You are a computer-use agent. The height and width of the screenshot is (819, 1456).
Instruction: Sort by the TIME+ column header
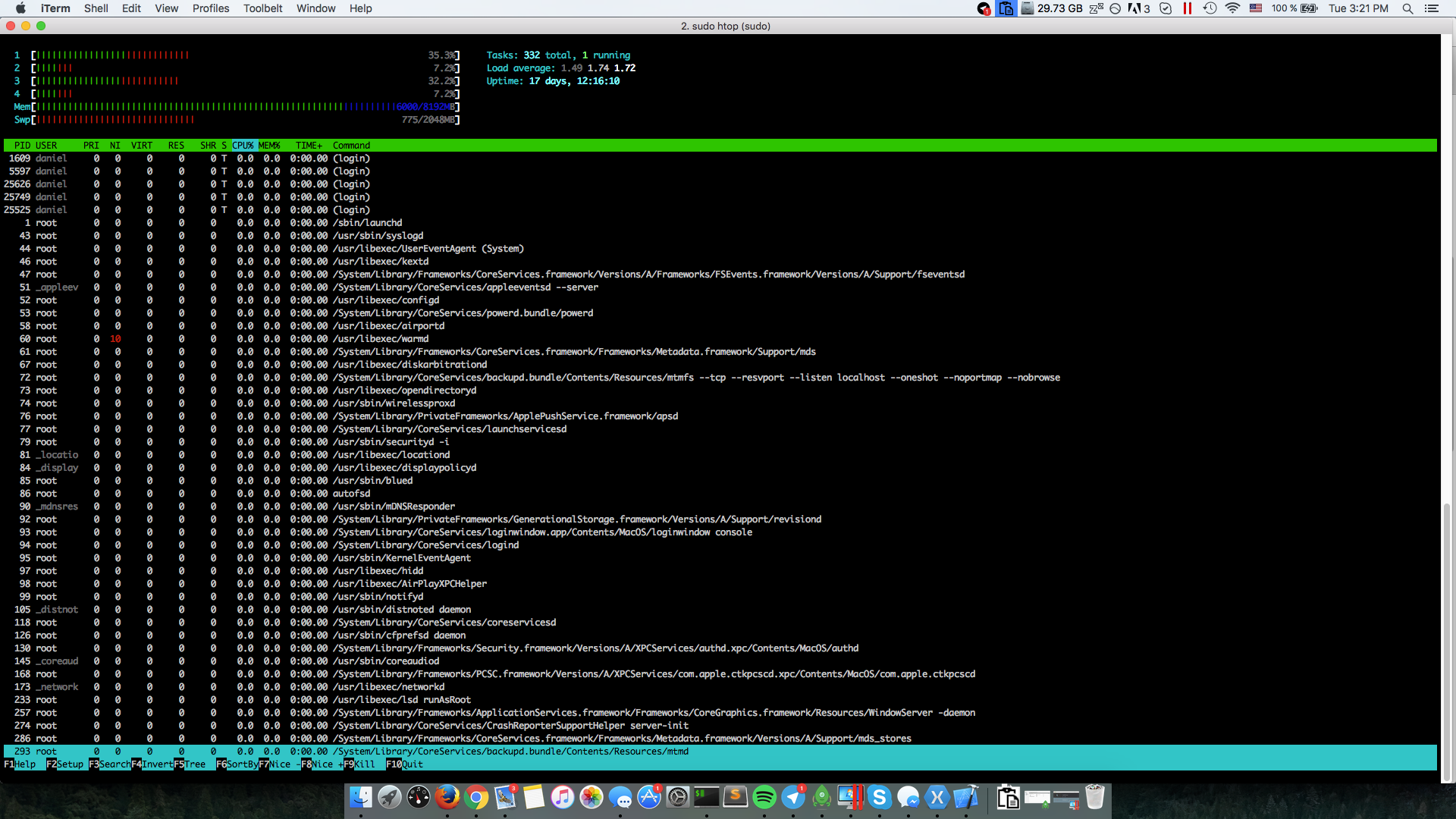coord(309,146)
